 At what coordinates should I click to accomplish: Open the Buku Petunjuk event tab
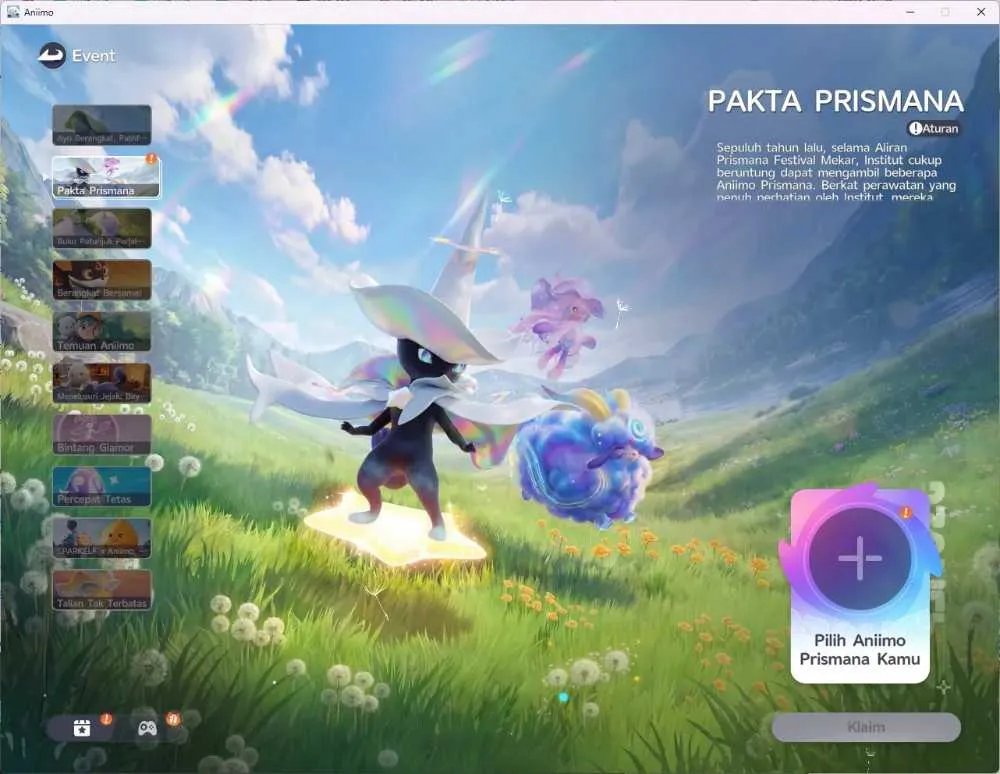(x=102, y=228)
